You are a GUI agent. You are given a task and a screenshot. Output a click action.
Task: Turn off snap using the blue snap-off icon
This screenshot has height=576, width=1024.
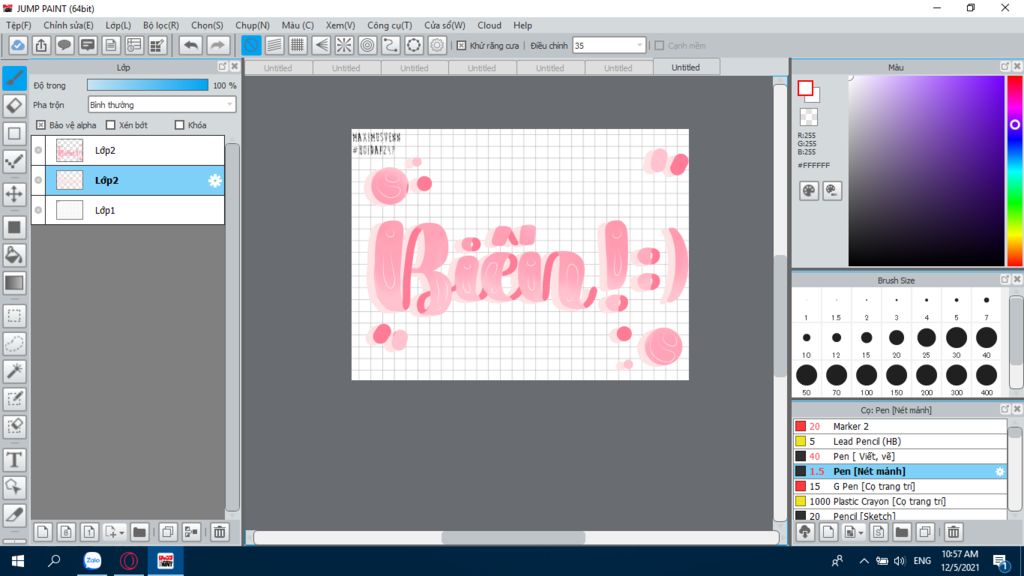(251, 45)
